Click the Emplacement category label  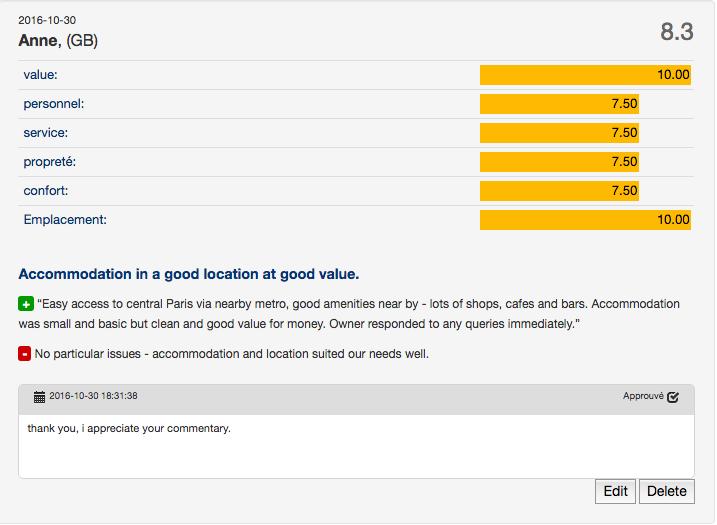[x=65, y=220]
